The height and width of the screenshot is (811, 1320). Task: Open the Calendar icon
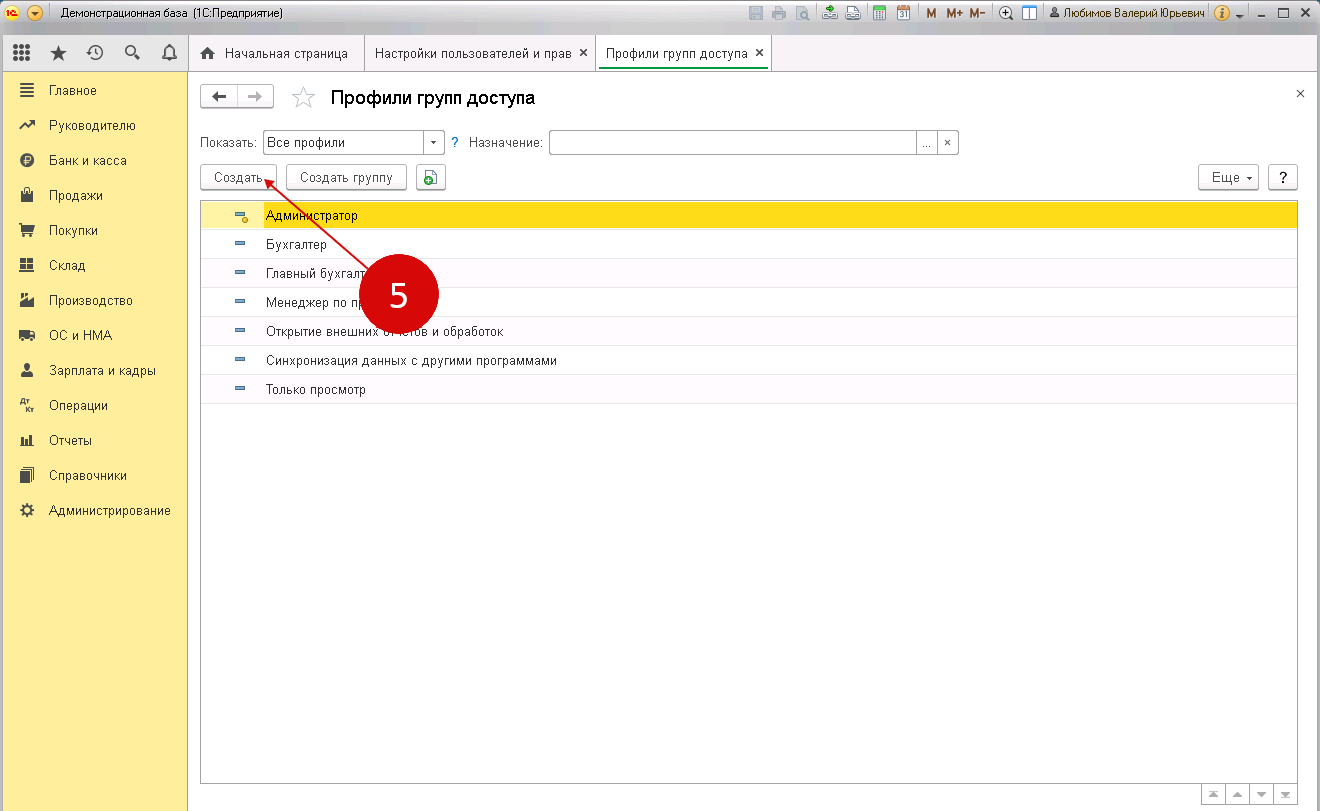[x=903, y=13]
